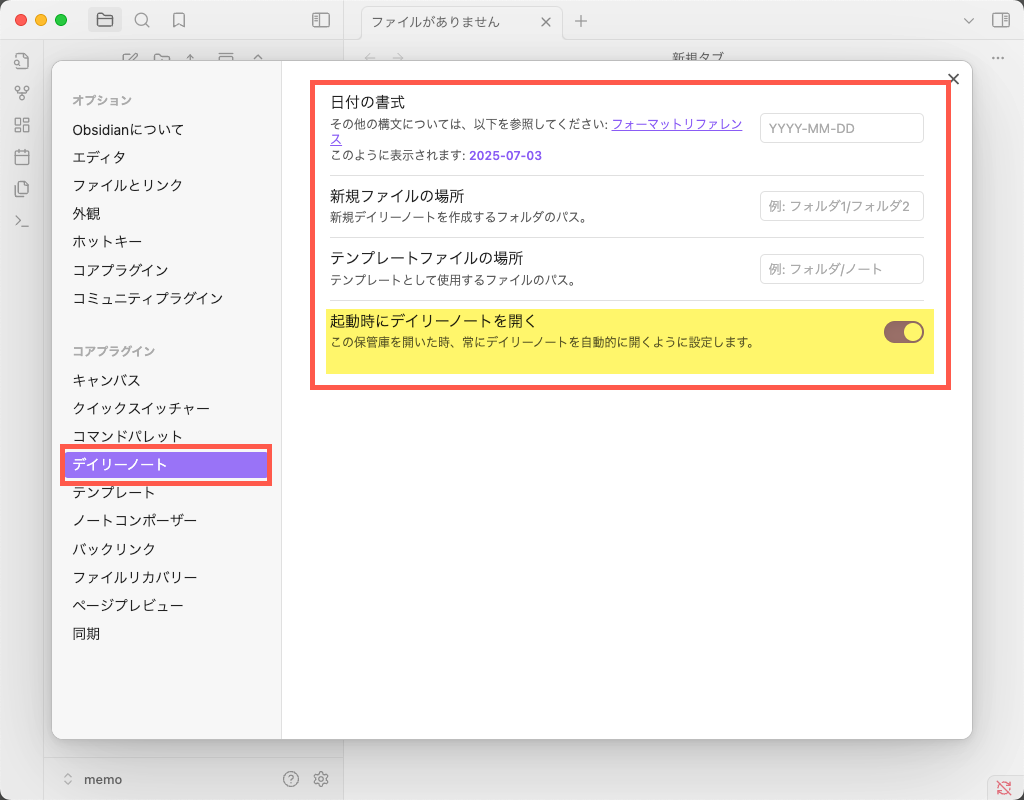
Task: Open the memo vault switcher
Action: (x=93, y=779)
